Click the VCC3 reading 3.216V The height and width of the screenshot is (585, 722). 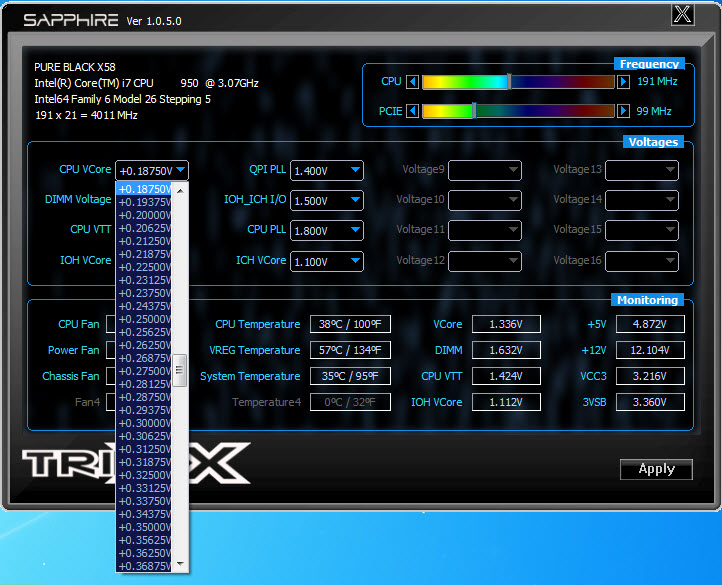coord(650,376)
